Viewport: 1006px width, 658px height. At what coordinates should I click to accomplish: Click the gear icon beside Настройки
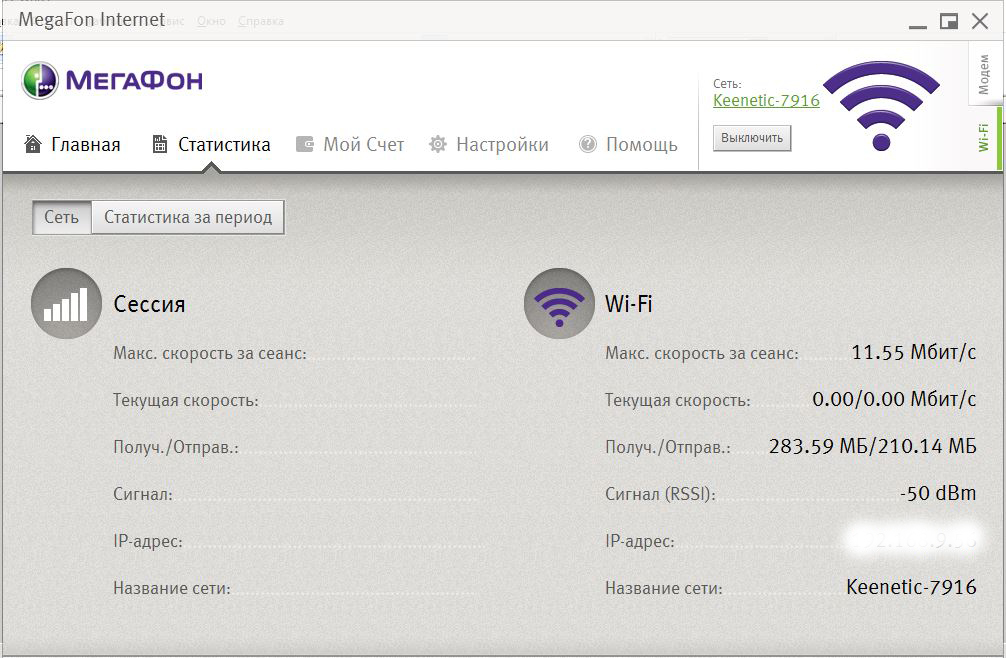[437, 144]
